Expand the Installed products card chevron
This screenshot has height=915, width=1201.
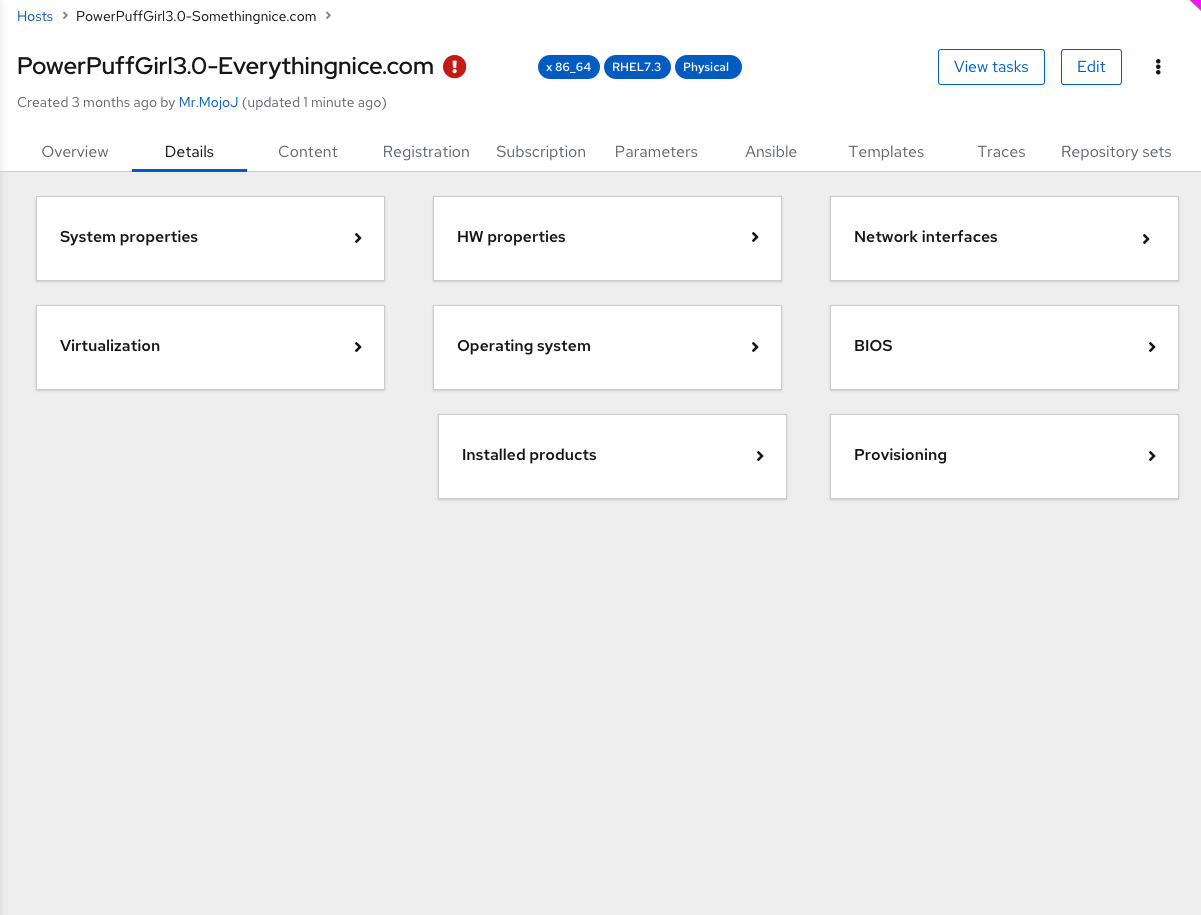coord(760,456)
